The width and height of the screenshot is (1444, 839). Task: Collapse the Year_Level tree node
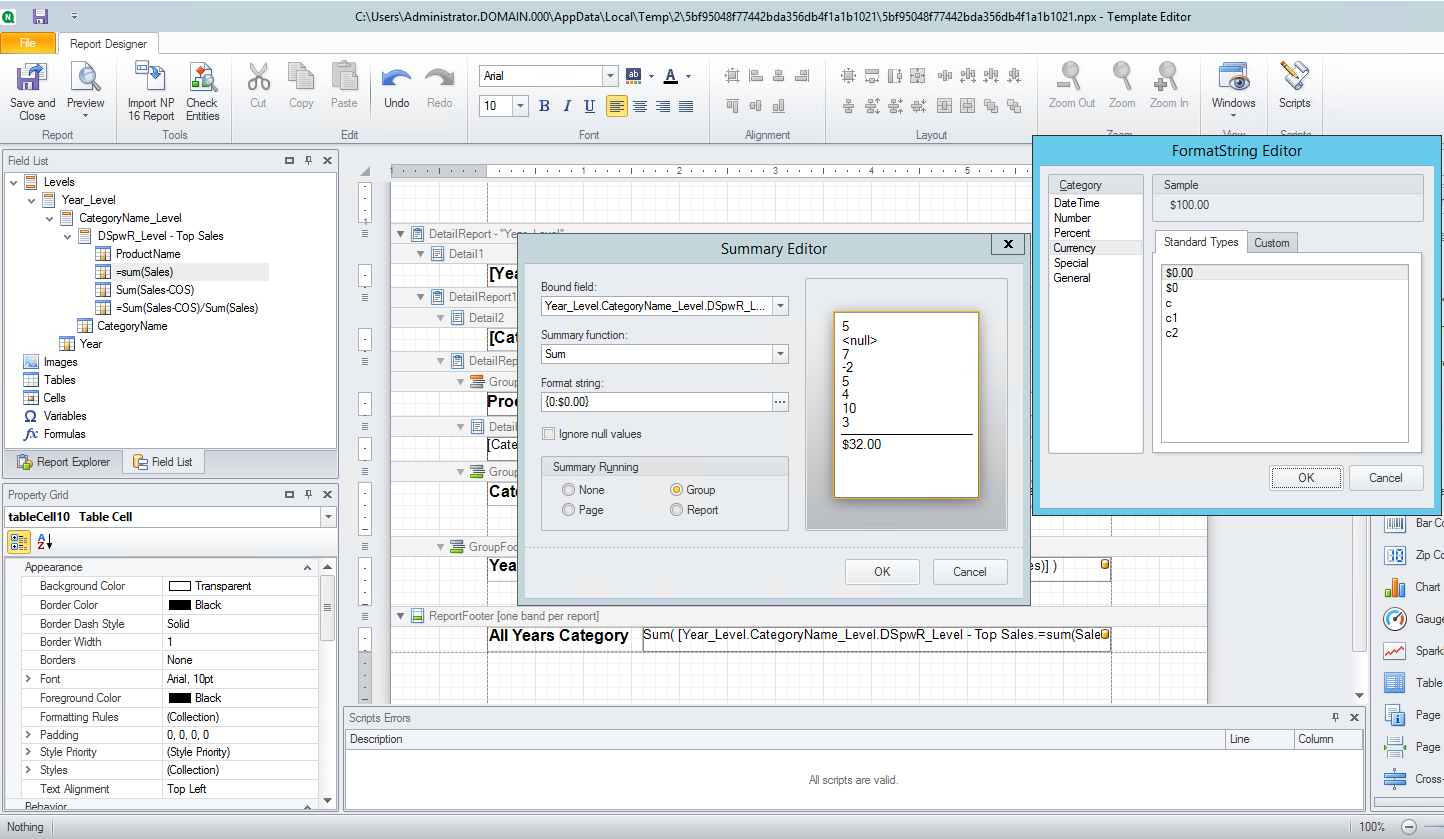coord(32,200)
